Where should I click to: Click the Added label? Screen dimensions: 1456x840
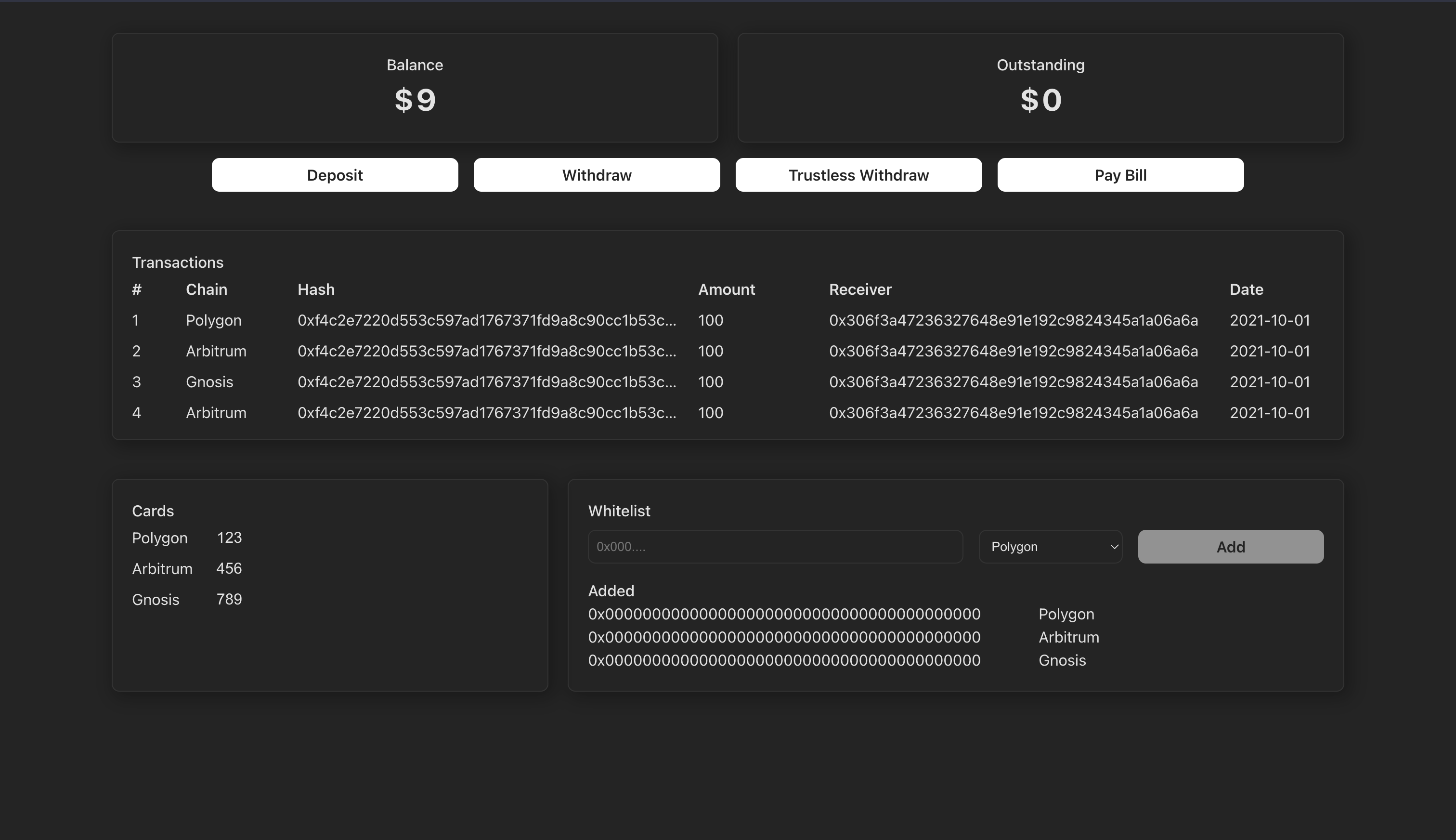[611, 591]
